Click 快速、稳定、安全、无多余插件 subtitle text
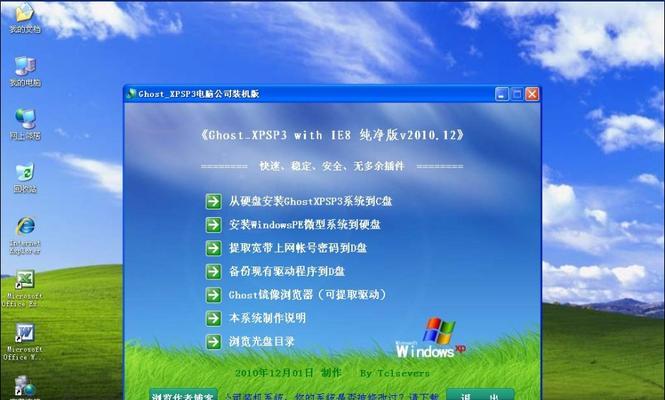 coord(332,166)
